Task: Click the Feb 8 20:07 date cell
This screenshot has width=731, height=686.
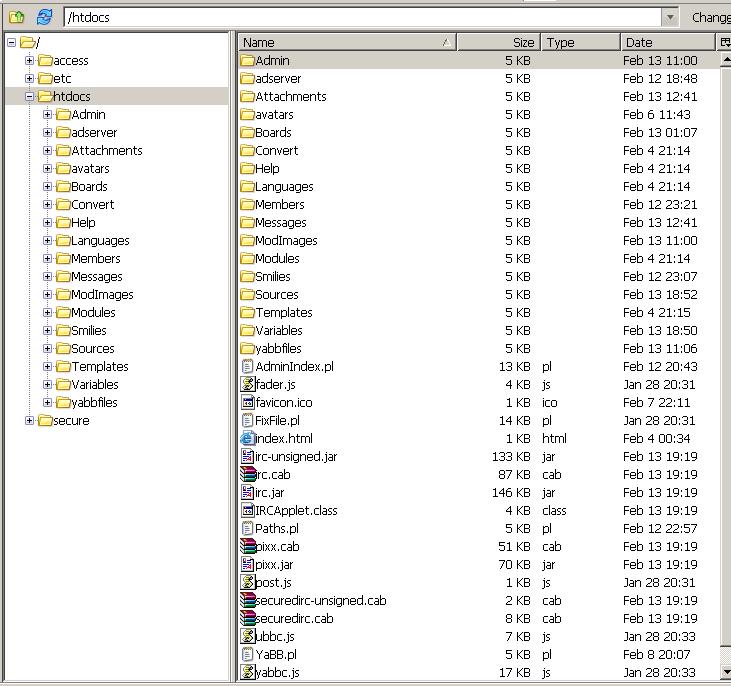Action: coord(656,655)
